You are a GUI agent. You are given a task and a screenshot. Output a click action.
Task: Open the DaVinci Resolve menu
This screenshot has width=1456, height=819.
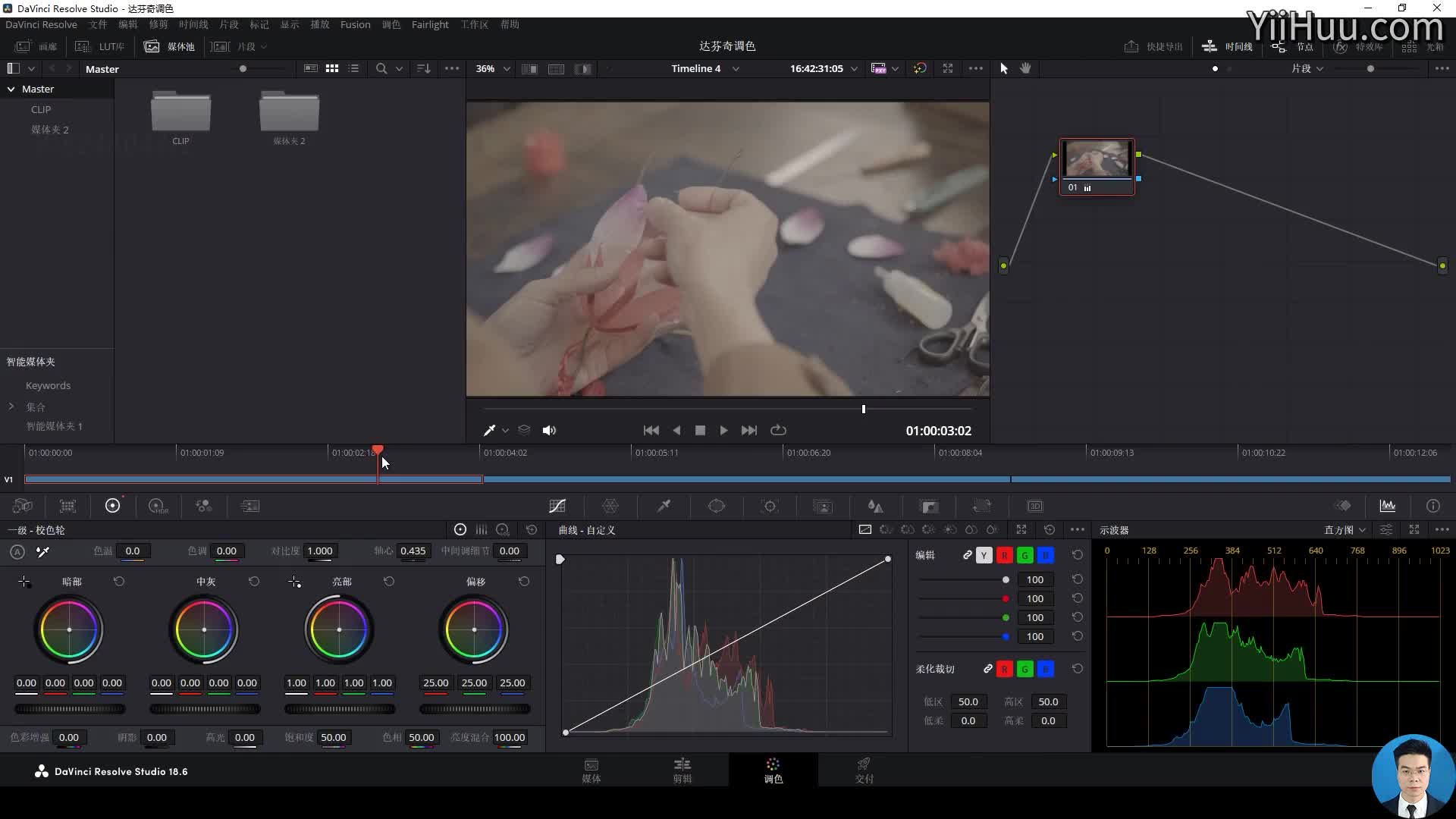[x=41, y=24]
